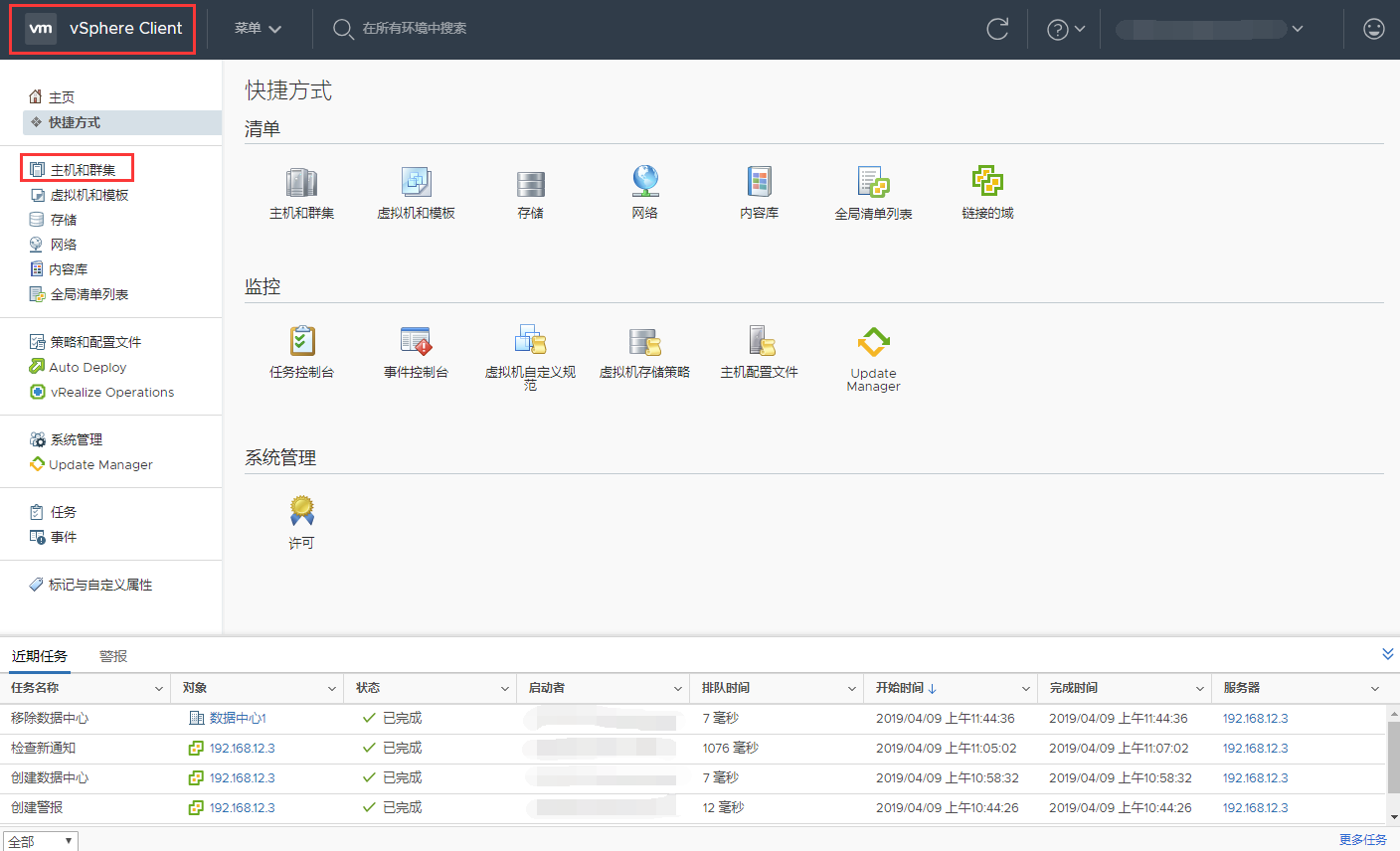
Task: Open 网络 globe shortcut icon
Action: point(645,181)
